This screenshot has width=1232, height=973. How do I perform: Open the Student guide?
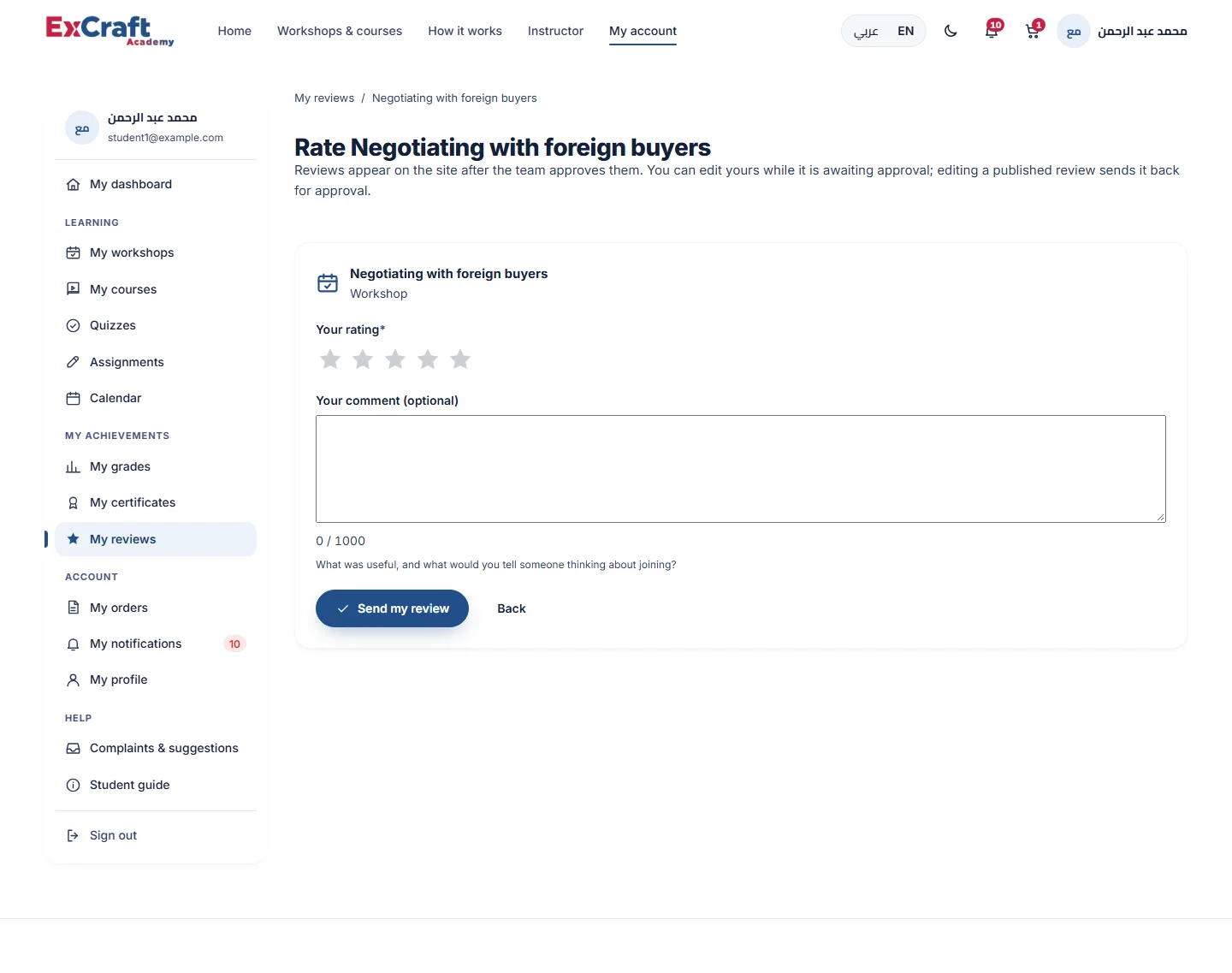[x=156, y=785]
